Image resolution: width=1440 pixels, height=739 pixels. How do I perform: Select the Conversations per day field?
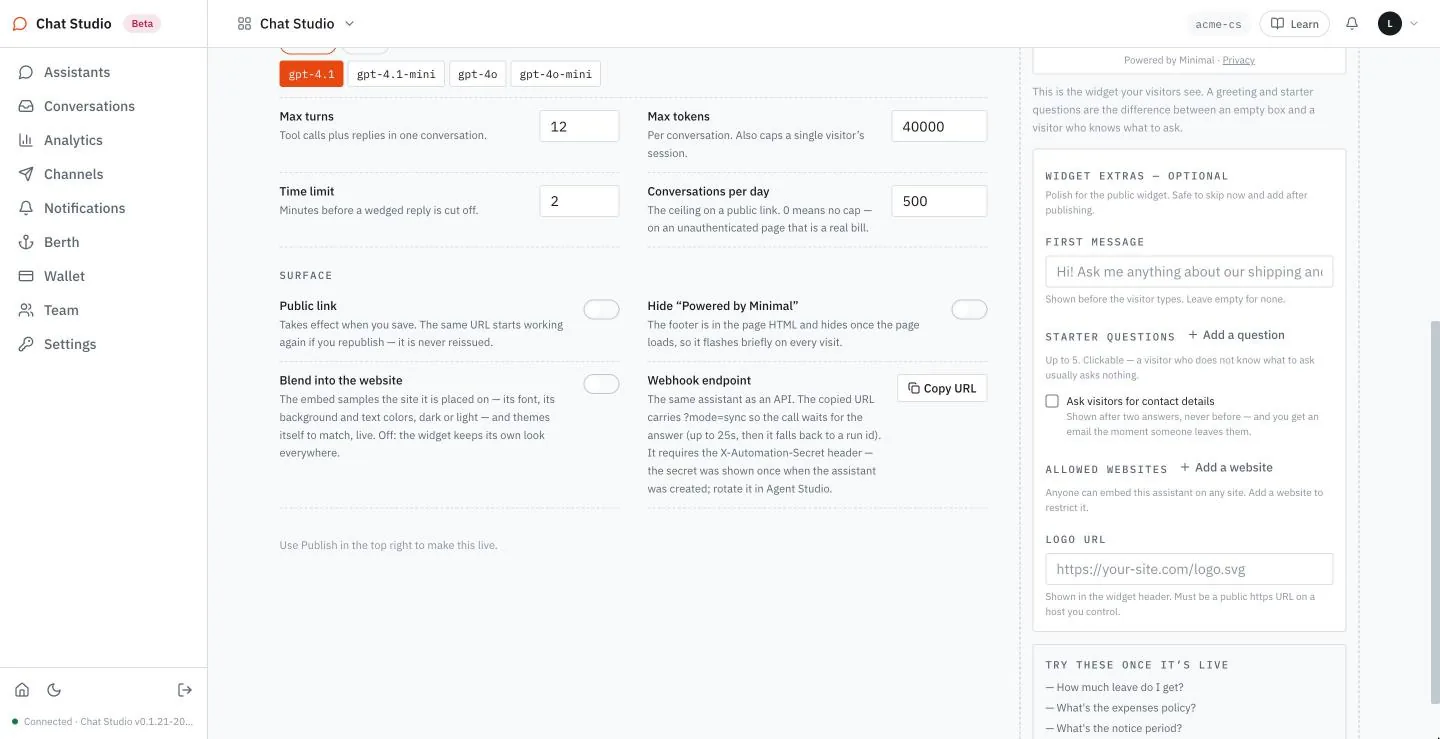click(x=939, y=201)
